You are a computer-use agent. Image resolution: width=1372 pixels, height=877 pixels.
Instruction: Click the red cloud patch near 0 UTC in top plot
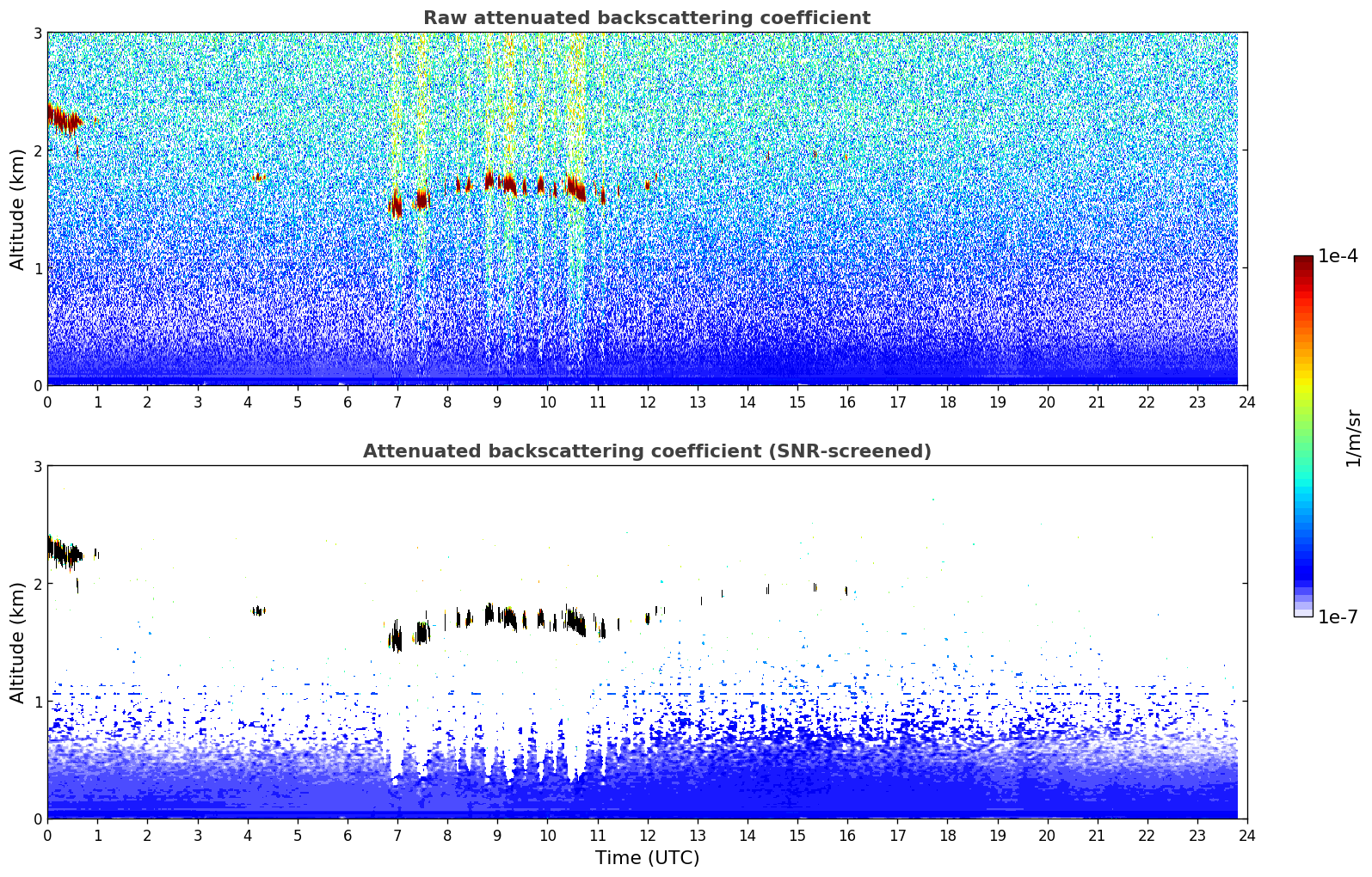[64, 119]
